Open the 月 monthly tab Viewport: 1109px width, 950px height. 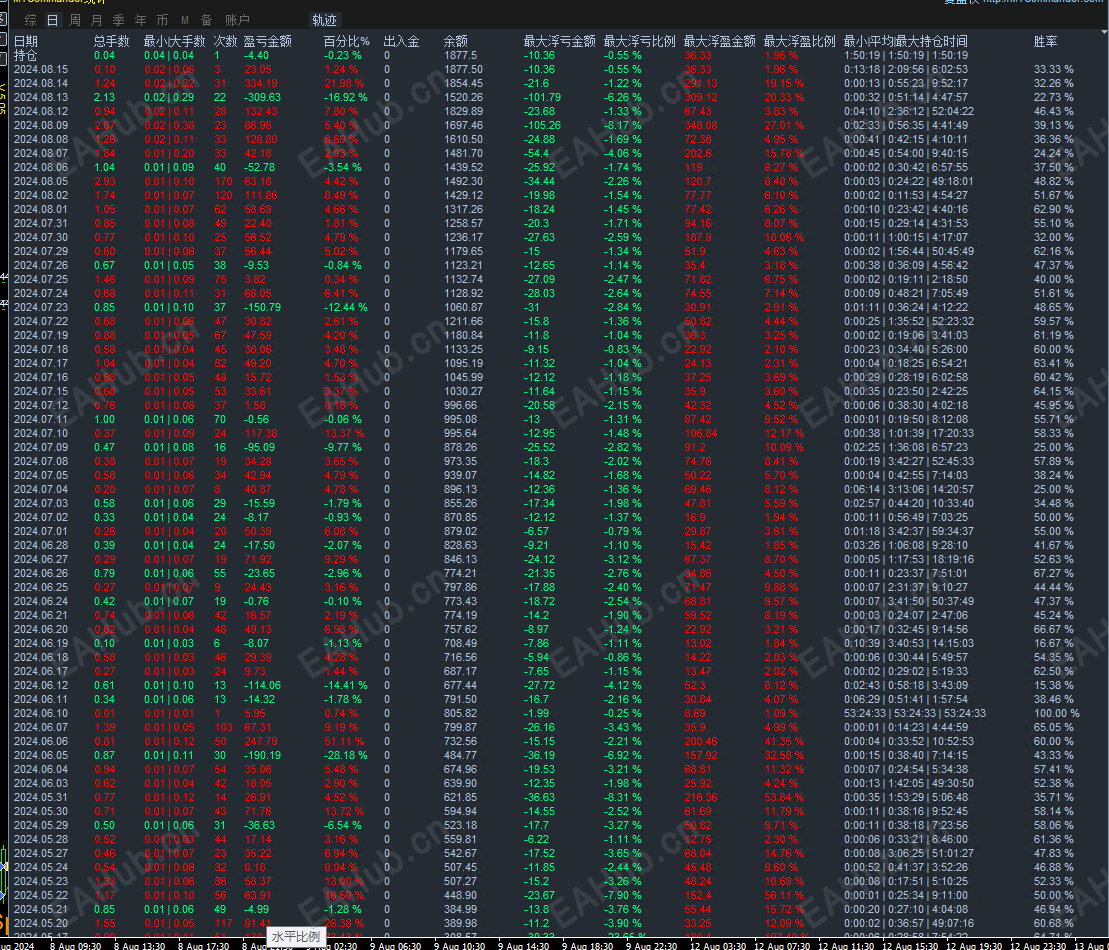pos(97,20)
